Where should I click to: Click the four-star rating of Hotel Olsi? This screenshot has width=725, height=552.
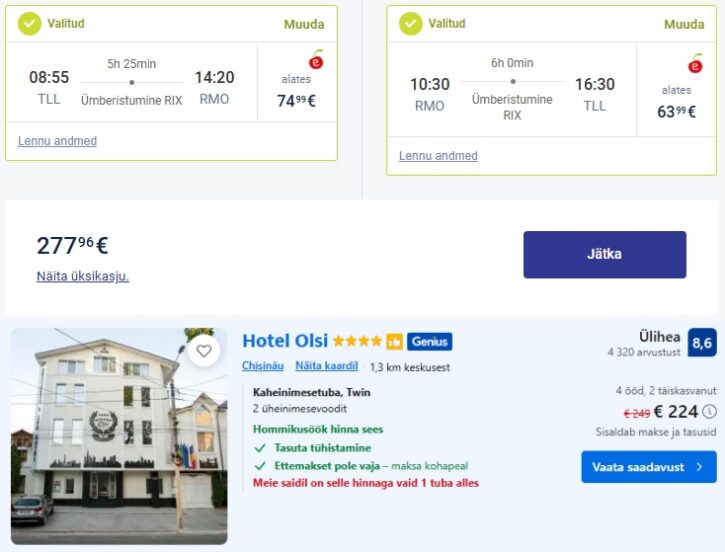tap(358, 342)
